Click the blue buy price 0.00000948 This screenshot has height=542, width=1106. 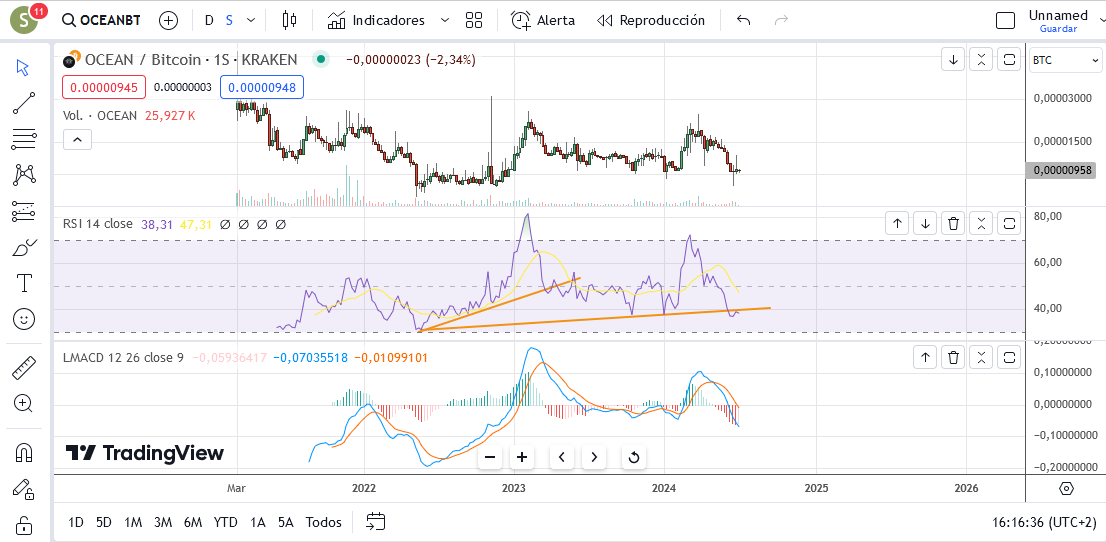(262, 87)
